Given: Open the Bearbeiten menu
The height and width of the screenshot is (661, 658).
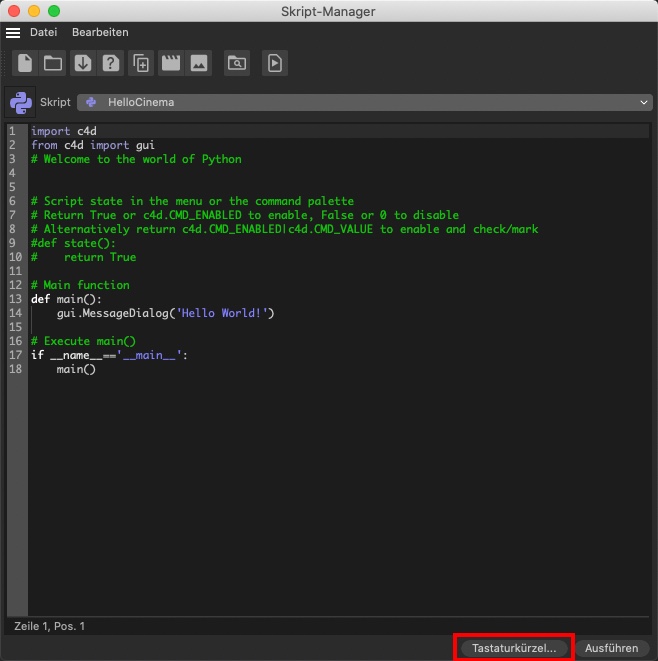Looking at the screenshot, I should [x=100, y=33].
